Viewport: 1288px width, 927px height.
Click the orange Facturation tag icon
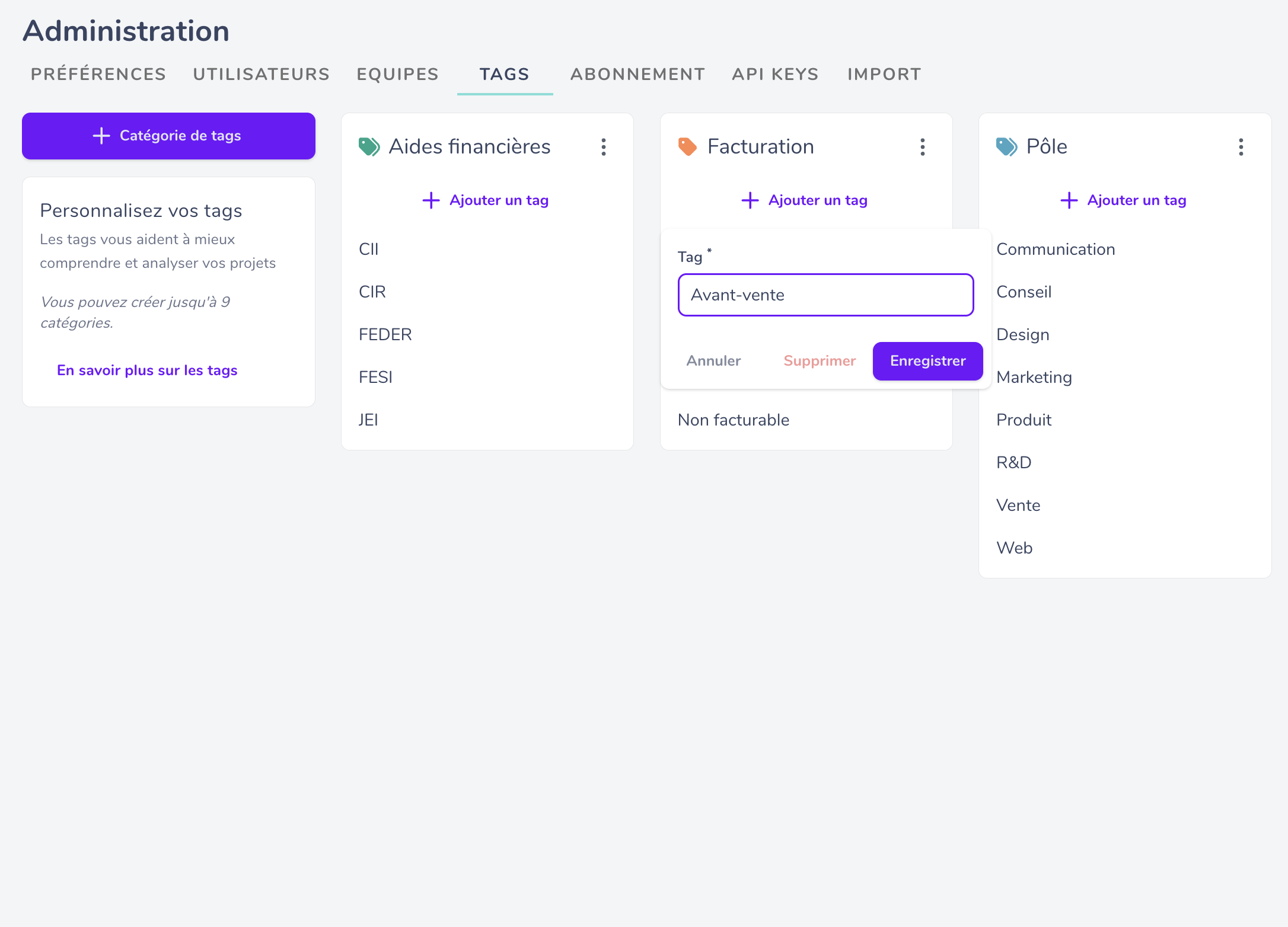point(687,146)
